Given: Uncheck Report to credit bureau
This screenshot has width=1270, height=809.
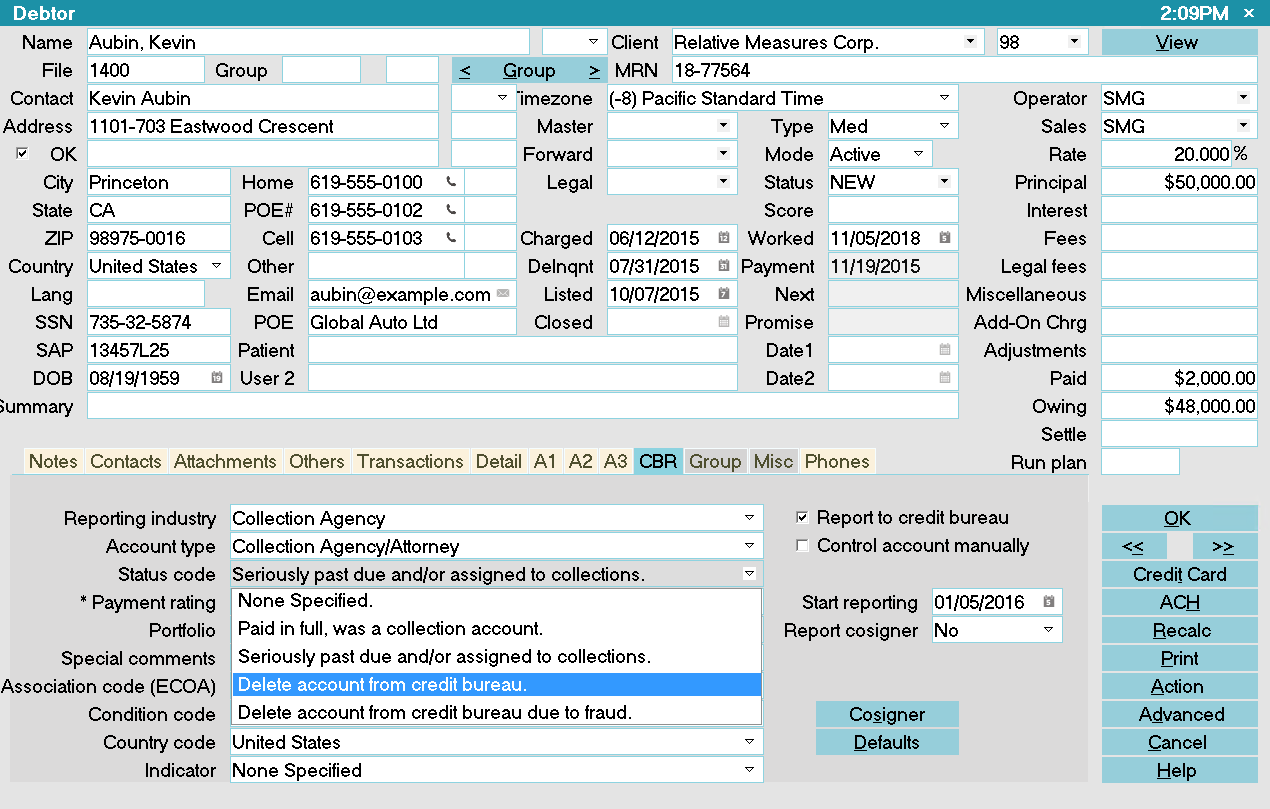Looking at the screenshot, I should (802, 518).
